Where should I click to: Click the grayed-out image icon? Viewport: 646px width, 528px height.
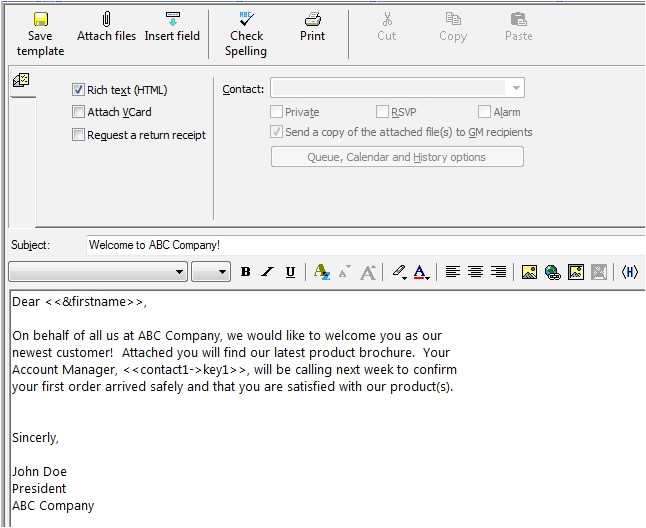[x=599, y=272]
